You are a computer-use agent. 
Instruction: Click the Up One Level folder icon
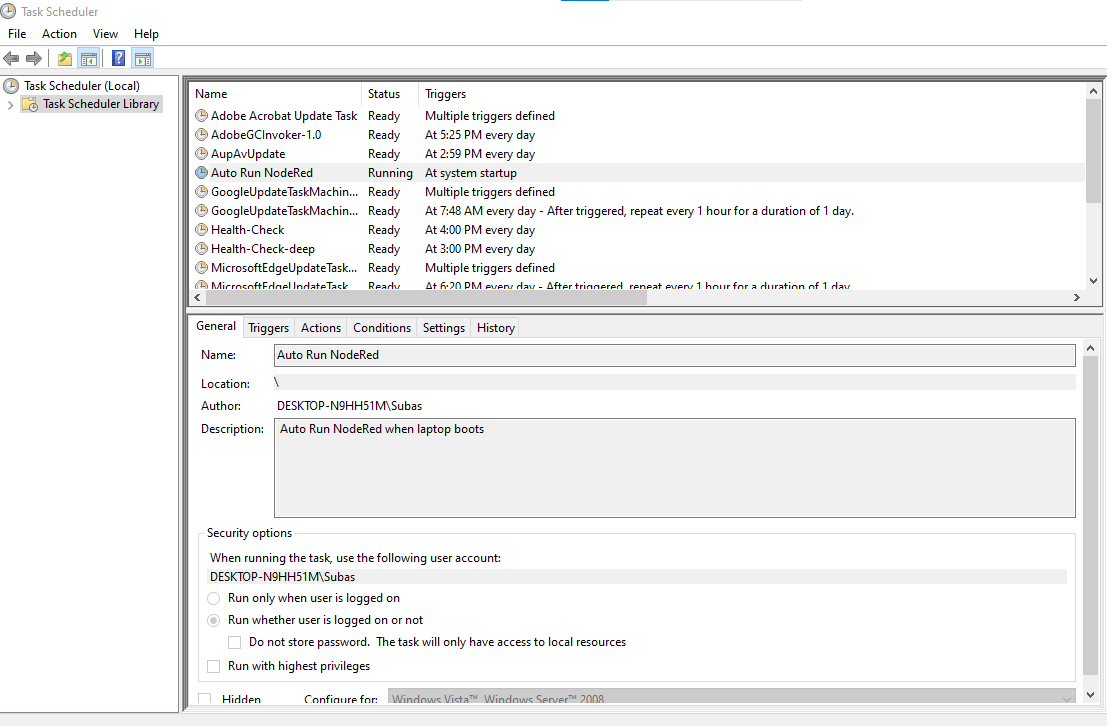click(x=65, y=58)
